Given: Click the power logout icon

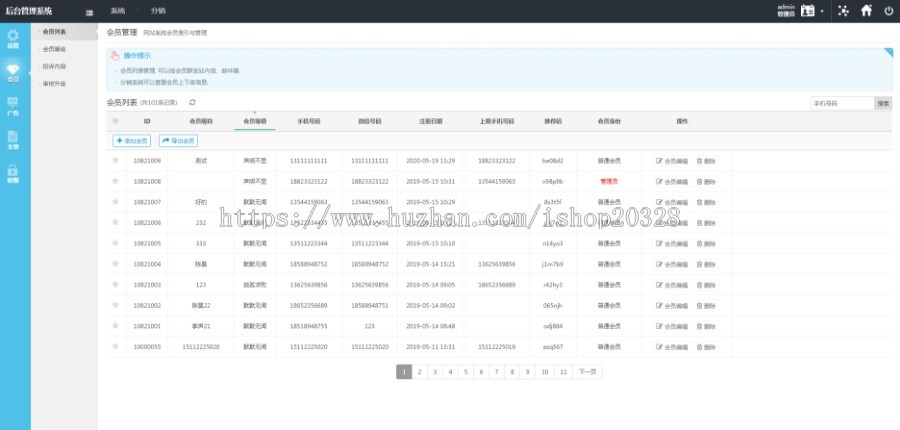Looking at the screenshot, I should [889, 10].
